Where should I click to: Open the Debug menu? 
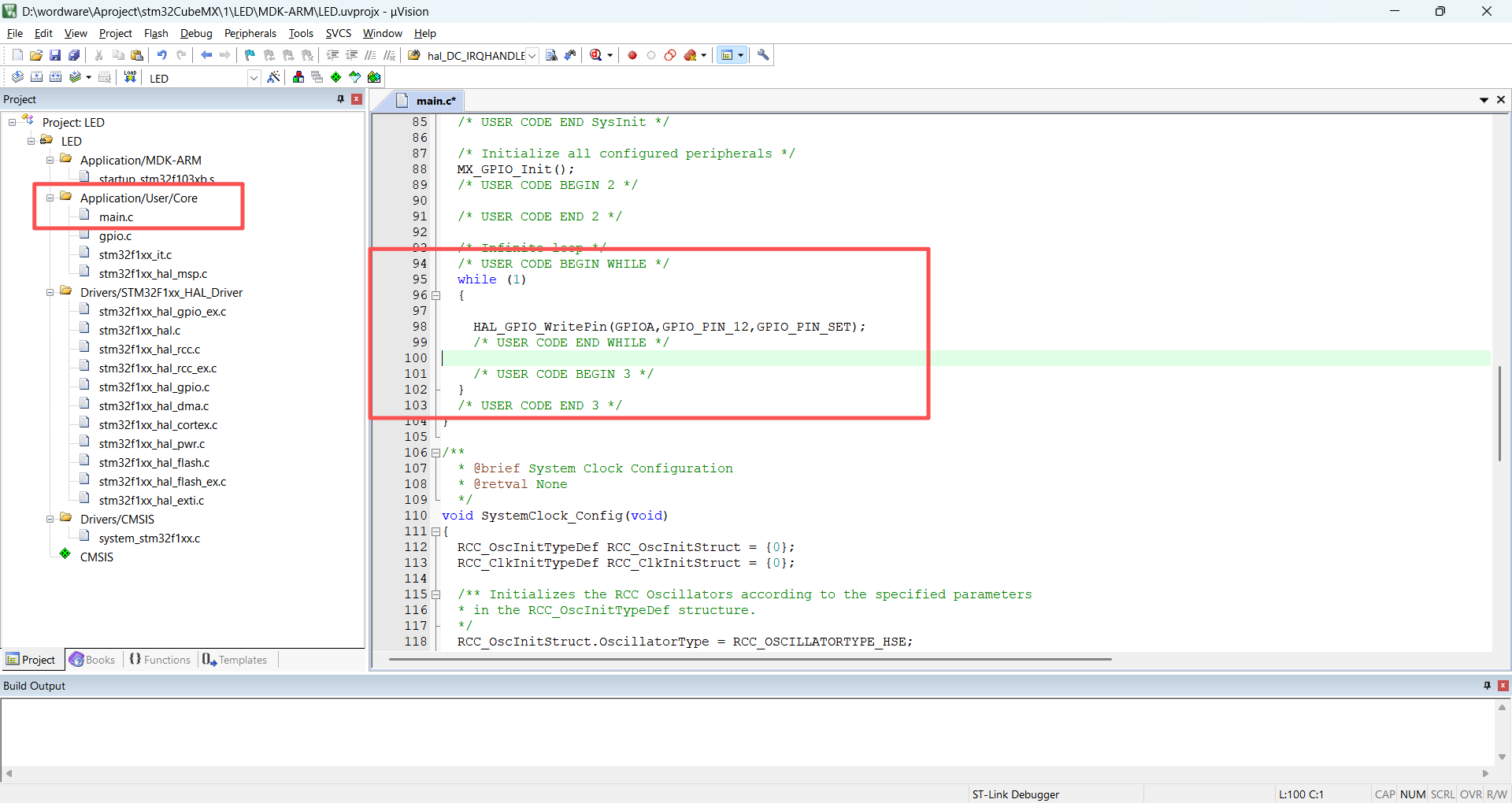coord(196,33)
